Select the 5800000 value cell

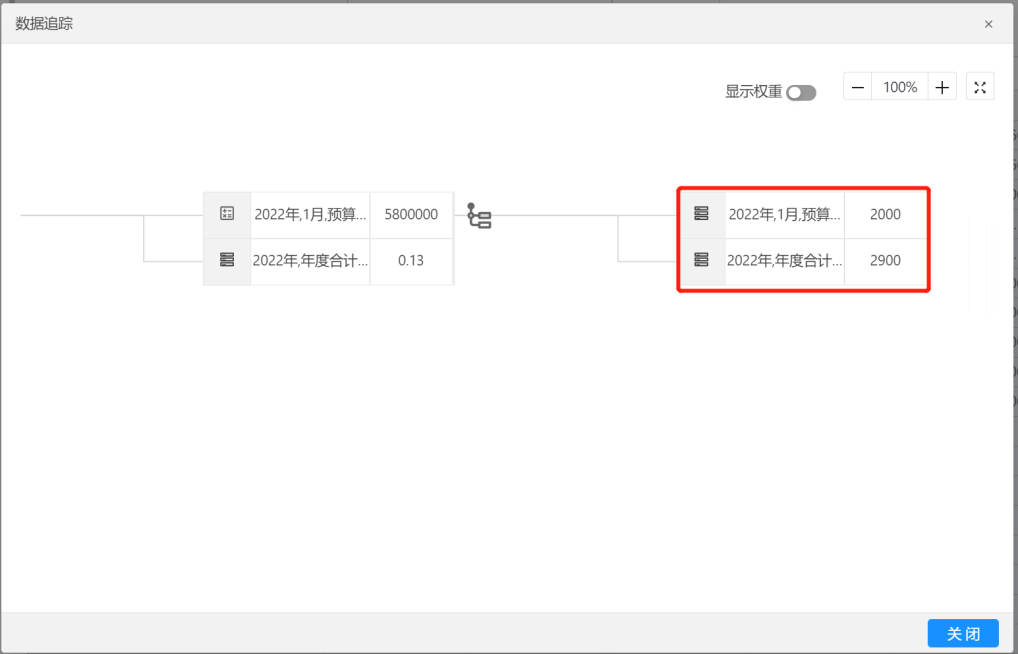click(x=411, y=214)
